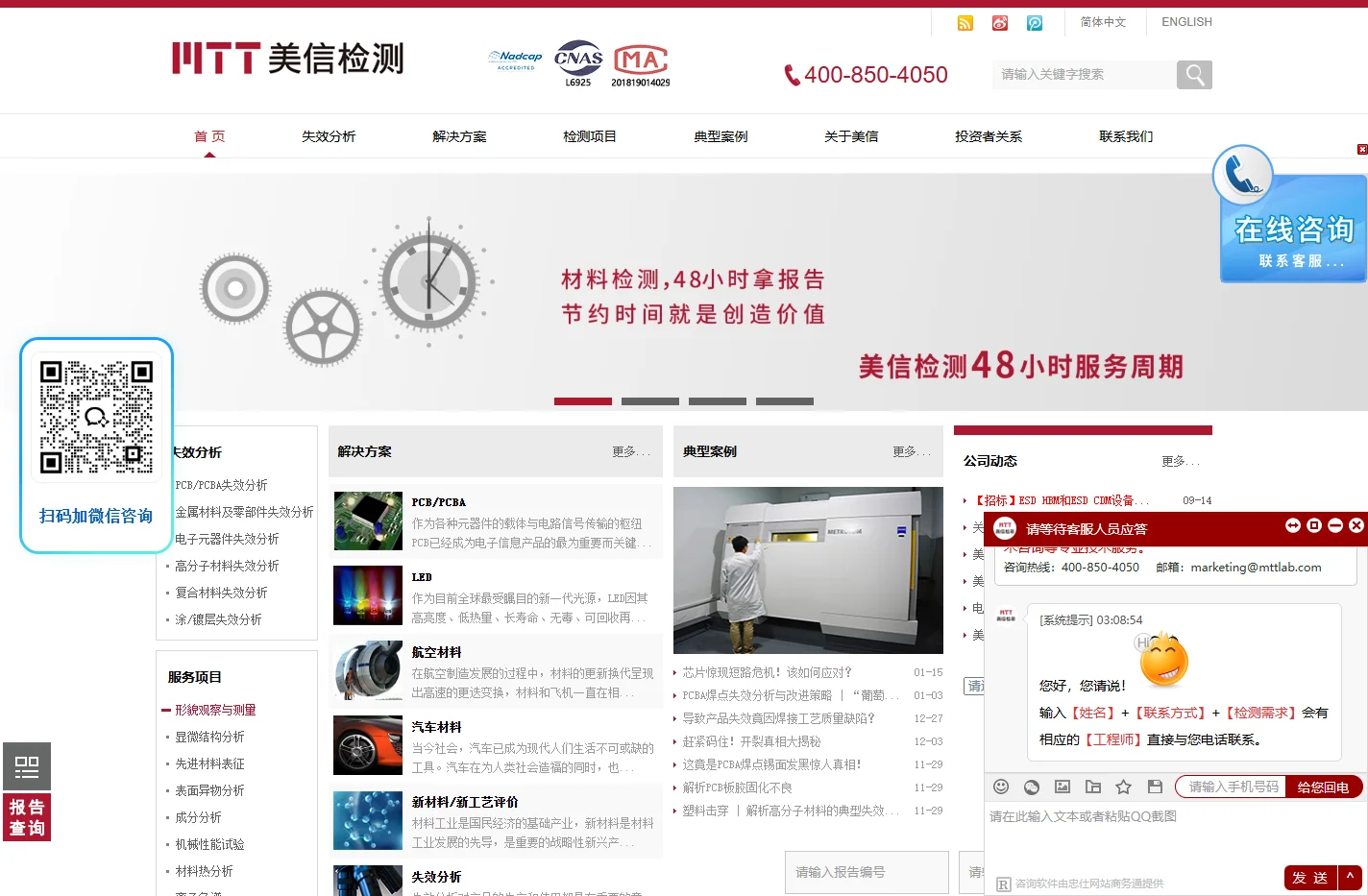
Task: Click the chat window restore square icon
Action: [1314, 525]
